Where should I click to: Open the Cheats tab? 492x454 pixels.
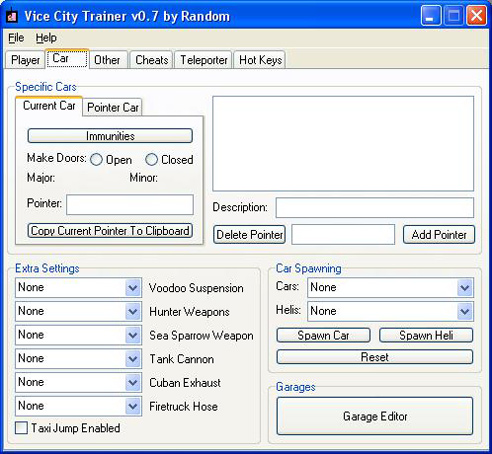click(152, 60)
